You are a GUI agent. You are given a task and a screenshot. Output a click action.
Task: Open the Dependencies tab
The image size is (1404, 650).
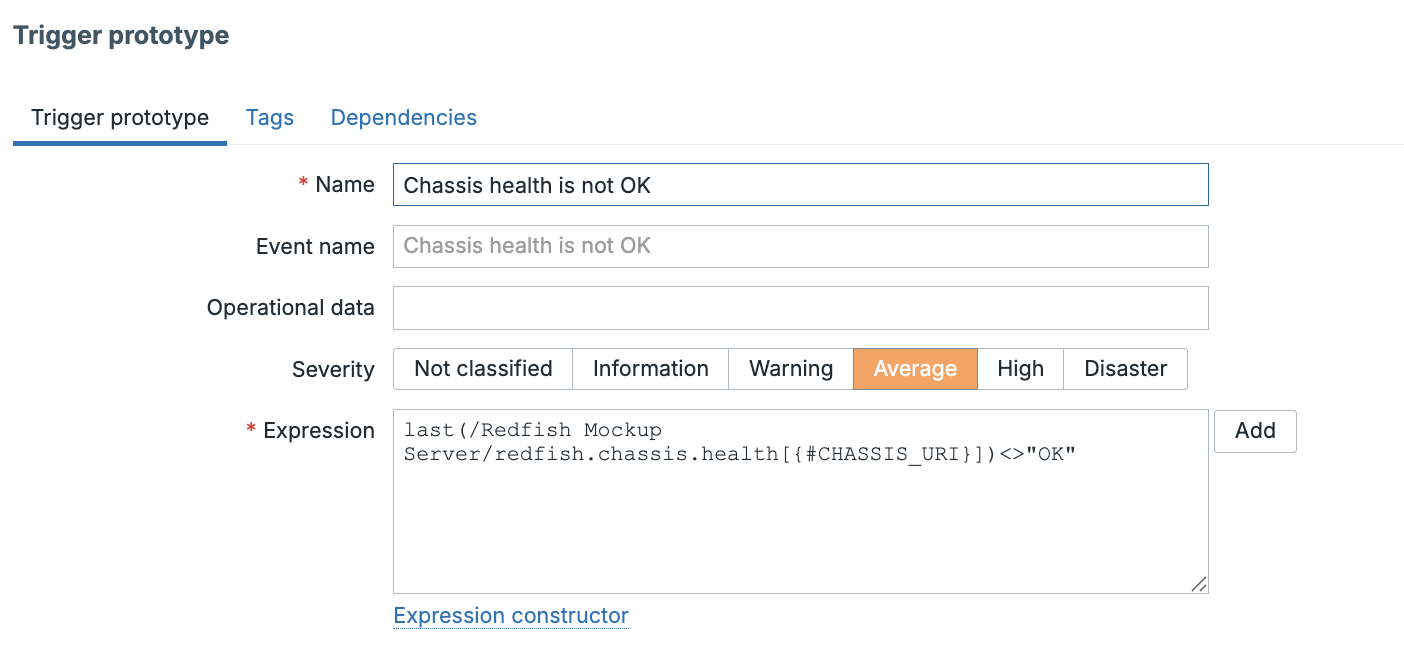click(403, 118)
